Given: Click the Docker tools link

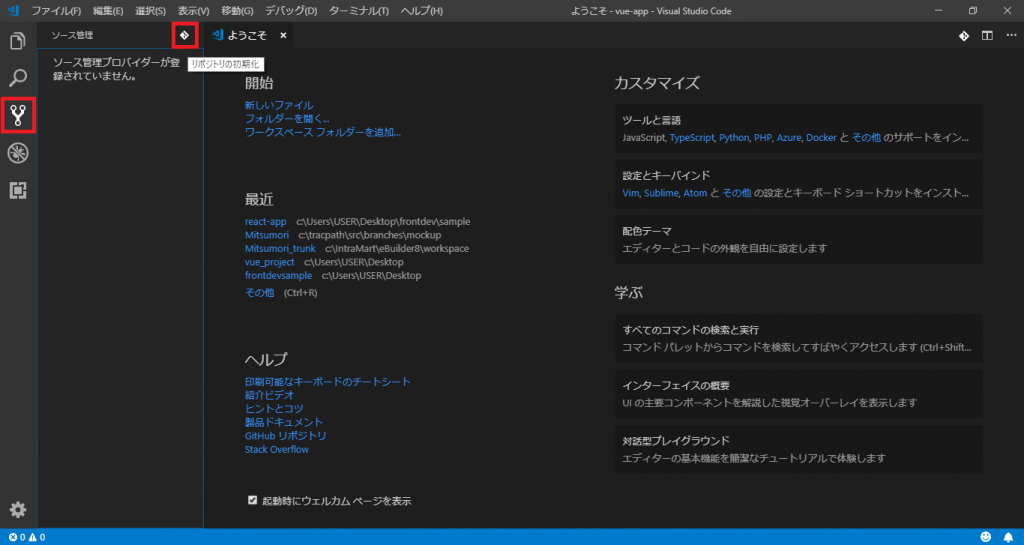Looking at the screenshot, I should pyautogui.click(x=821, y=138).
